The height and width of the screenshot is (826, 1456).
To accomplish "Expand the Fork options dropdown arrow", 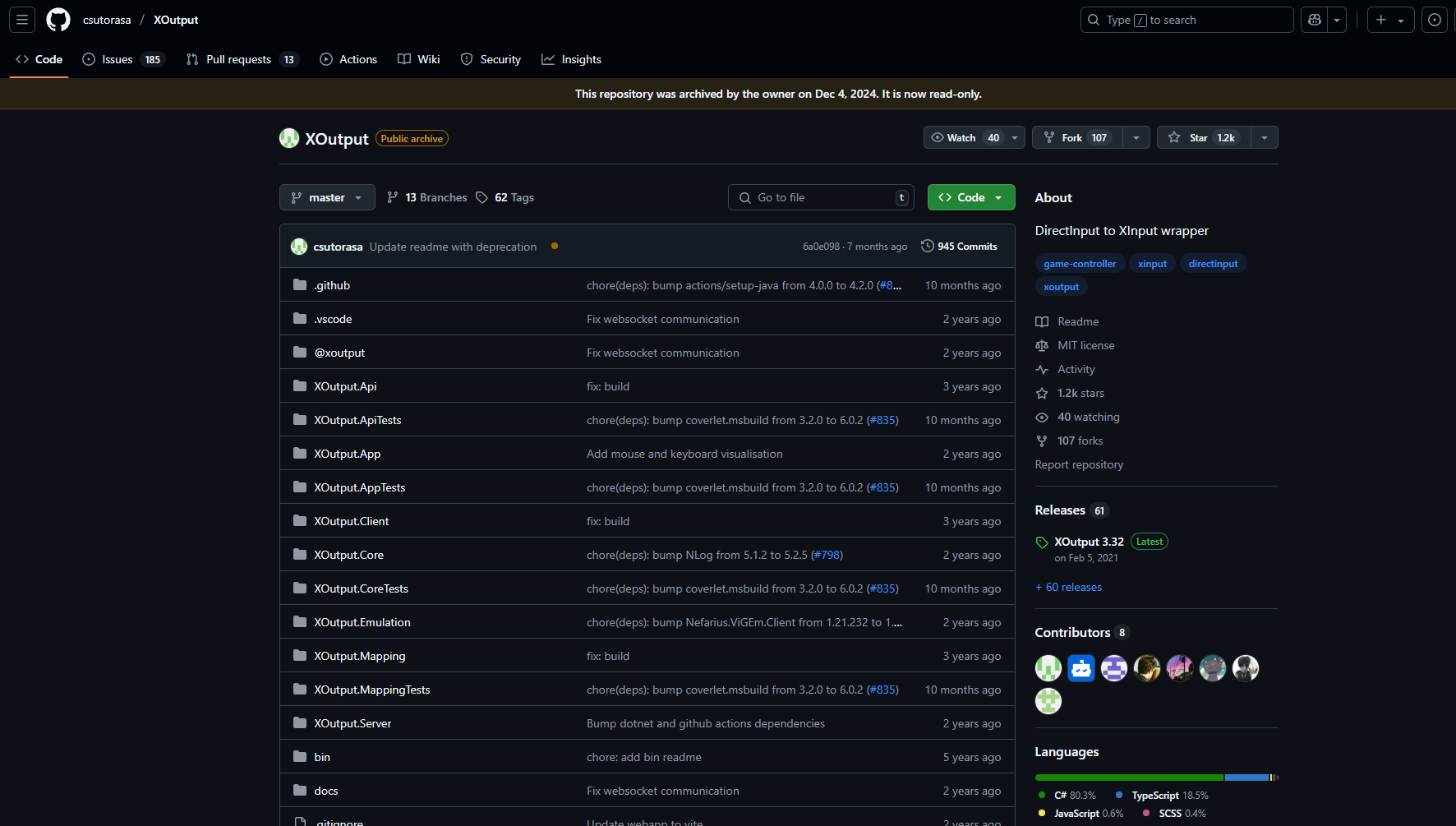I will coord(1136,137).
